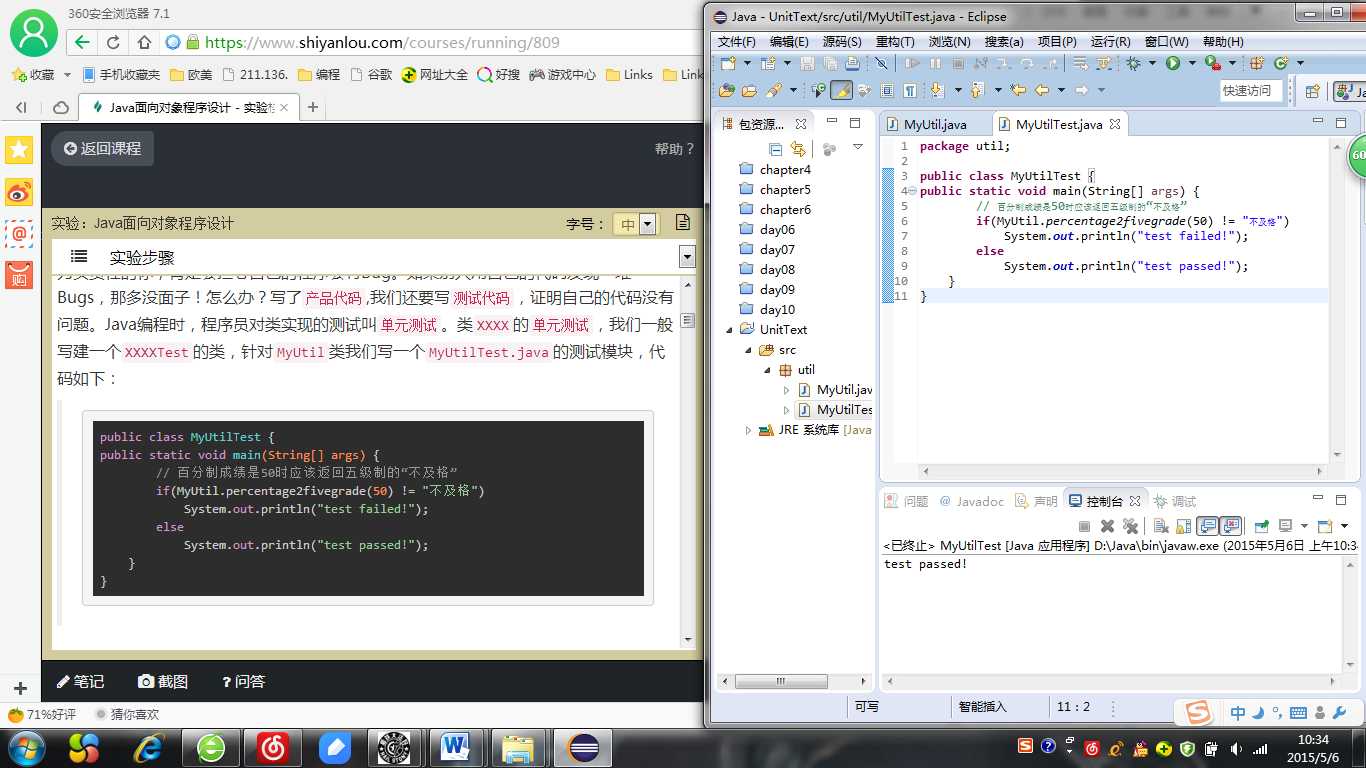Click the Show Whitespace Characters pilcrow icon
1366x768 pixels.
909,90
